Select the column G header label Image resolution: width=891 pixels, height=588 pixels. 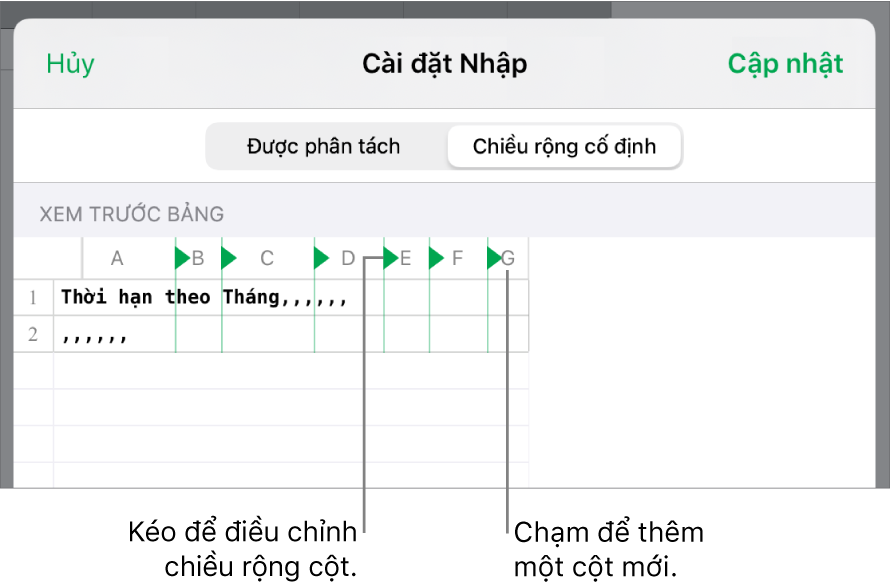click(509, 258)
